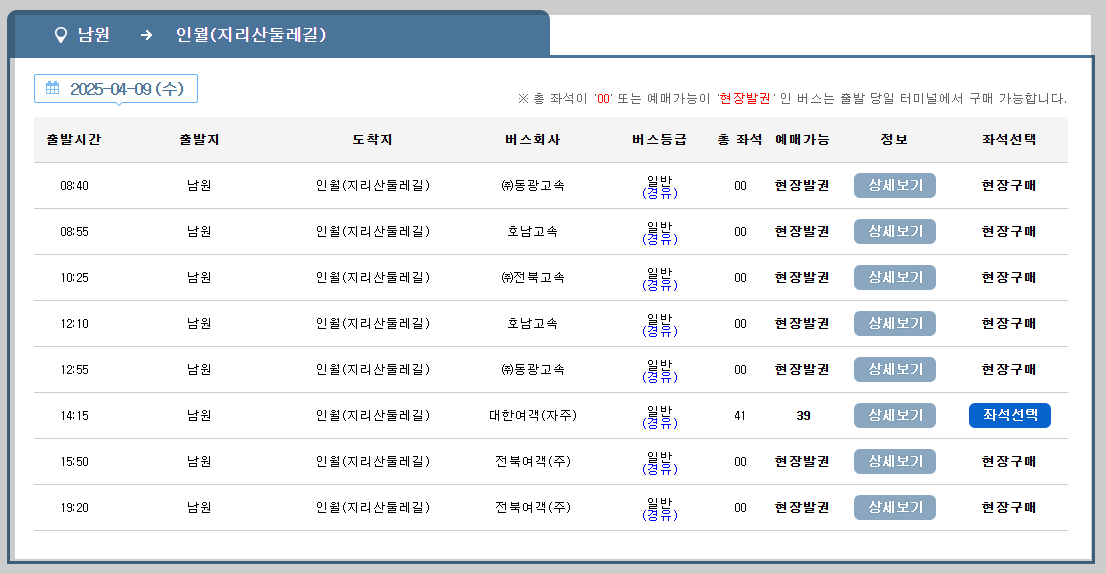
Task: Click 현장발권 in the 12:55 row
Action: tap(803, 370)
